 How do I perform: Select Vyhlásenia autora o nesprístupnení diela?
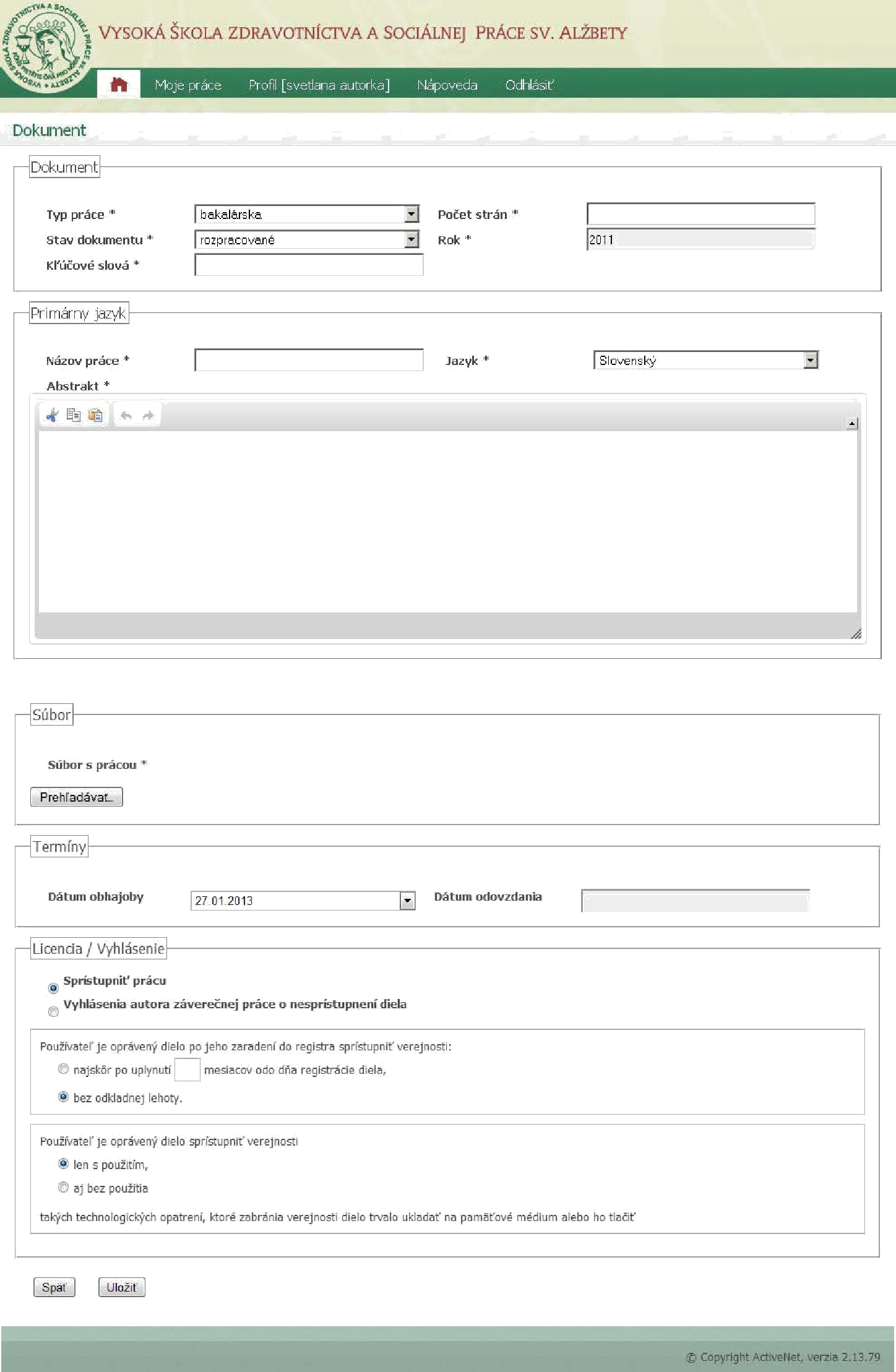click(53, 1011)
